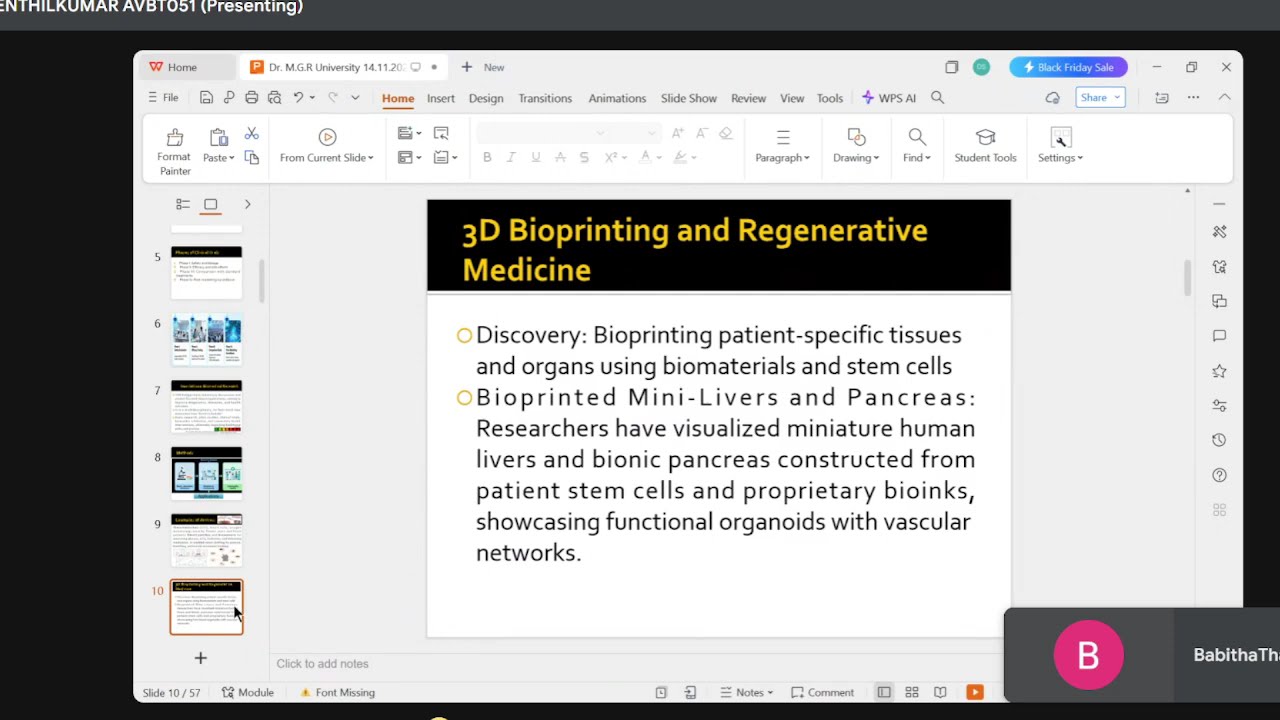Click the Black Friday Sale button
The image size is (1280, 720).
pos(1068,67)
